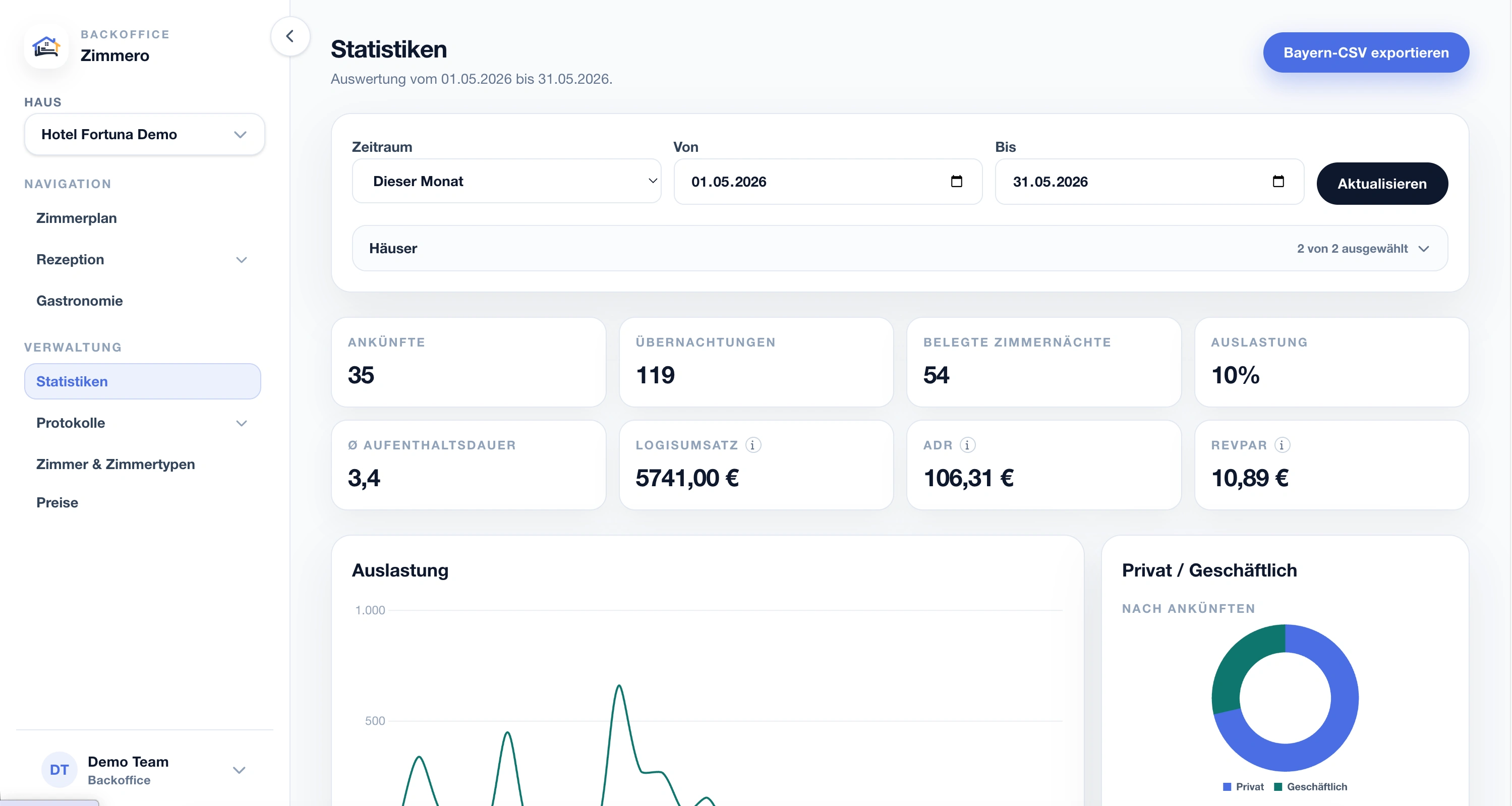Click the Aktualisieren button
Image resolution: width=1512 pixels, height=806 pixels.
(1382, 184)
